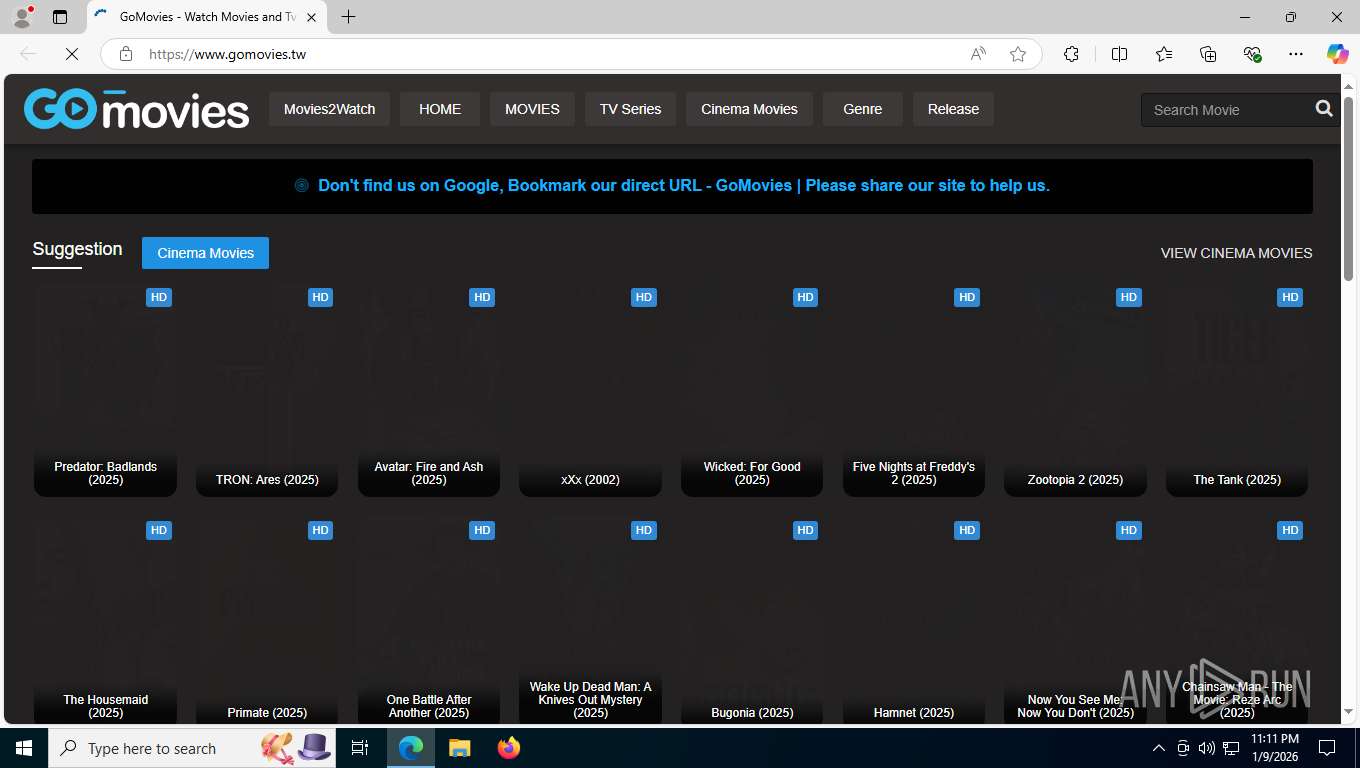Viewport: 1360px width, 768px height.
Task: Open Favorites list in toolbar
Action: 1164,54
